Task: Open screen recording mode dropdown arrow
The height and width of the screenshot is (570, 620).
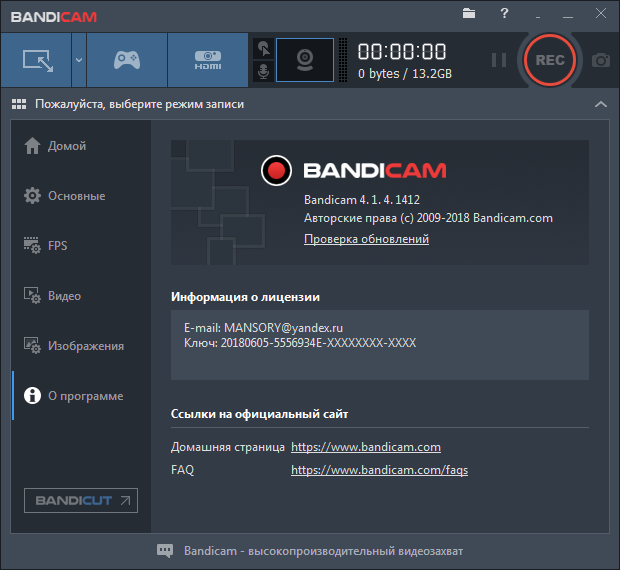Action: click(78, 60)
